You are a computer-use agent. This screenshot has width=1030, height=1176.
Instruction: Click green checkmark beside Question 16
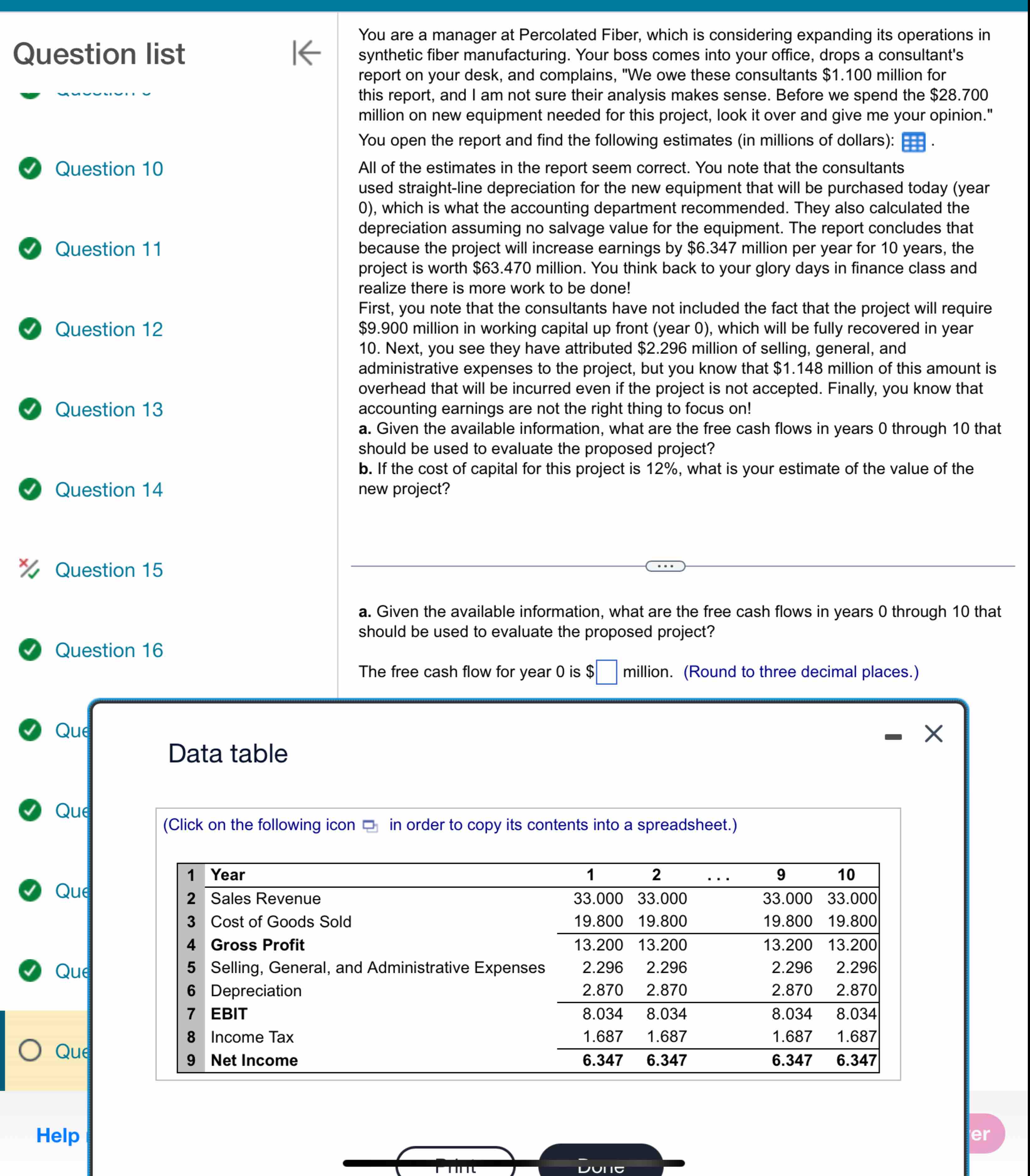click(30, 649)
